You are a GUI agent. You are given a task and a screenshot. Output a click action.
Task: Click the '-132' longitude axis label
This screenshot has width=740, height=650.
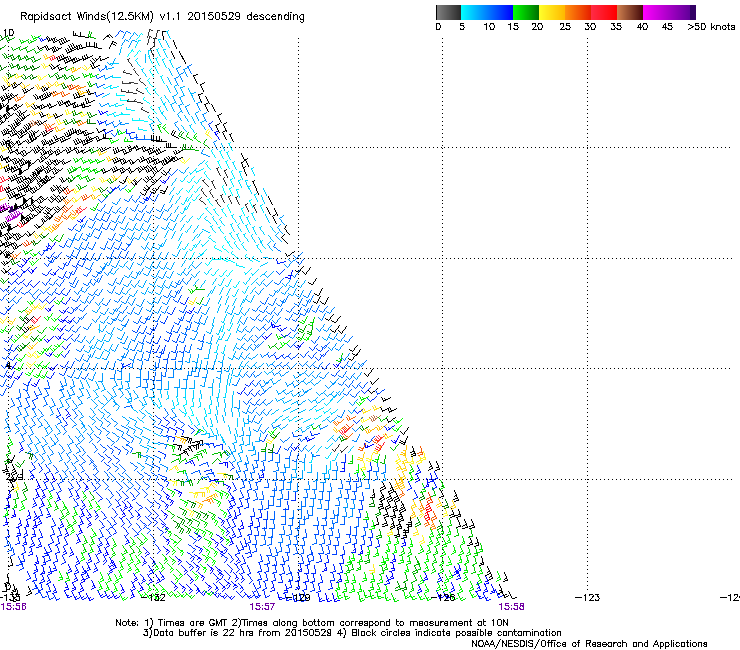(x=154, y=598)
